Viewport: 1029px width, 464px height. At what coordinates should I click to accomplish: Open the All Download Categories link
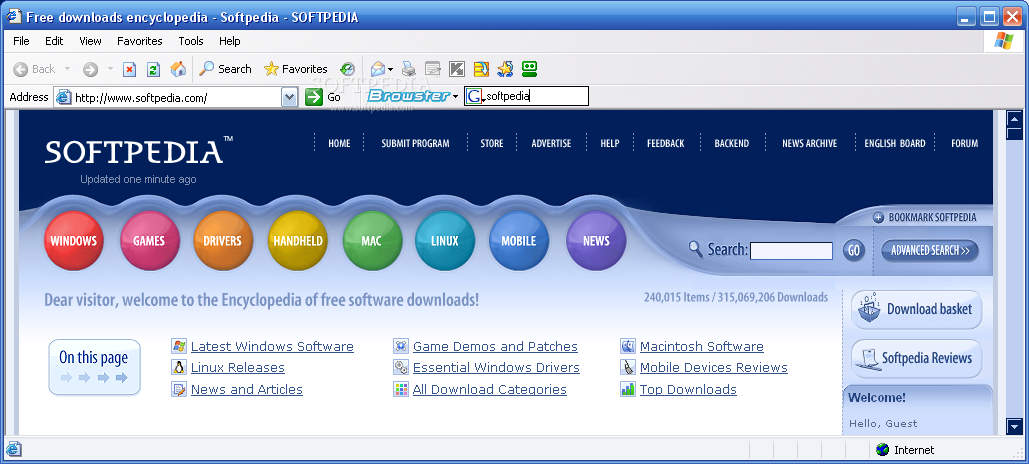tap(490, 389)
